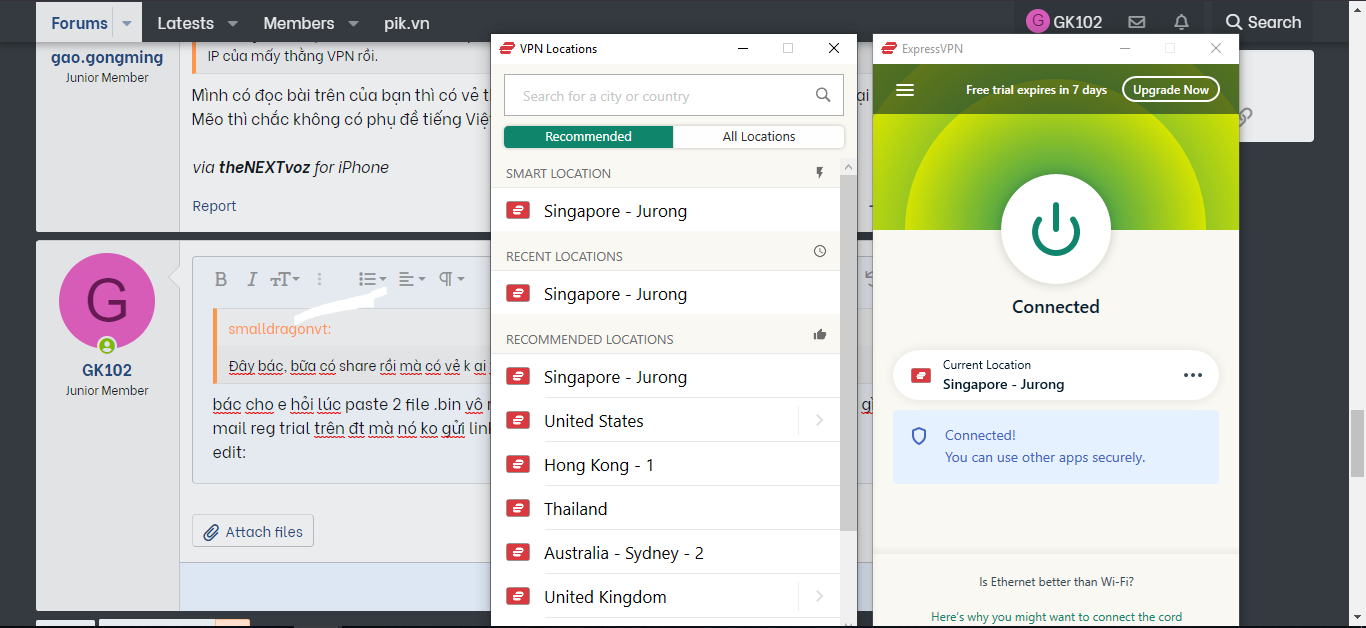This screenshot has height=628, width=1366.
Task: Expand the United Kingdom location chevron
Action: [x=819, y=597]
